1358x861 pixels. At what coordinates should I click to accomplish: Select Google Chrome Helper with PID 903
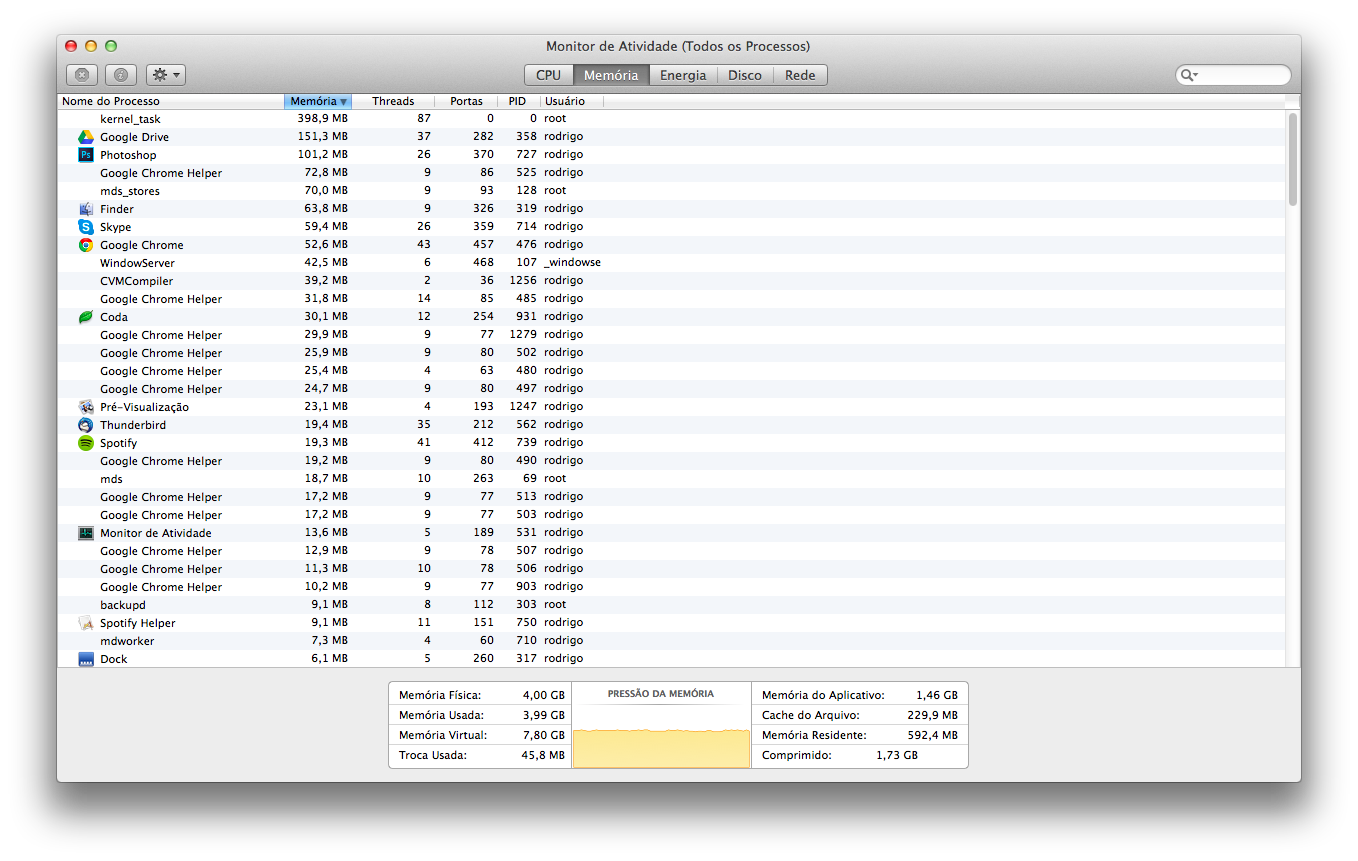(x=671, y=587)
